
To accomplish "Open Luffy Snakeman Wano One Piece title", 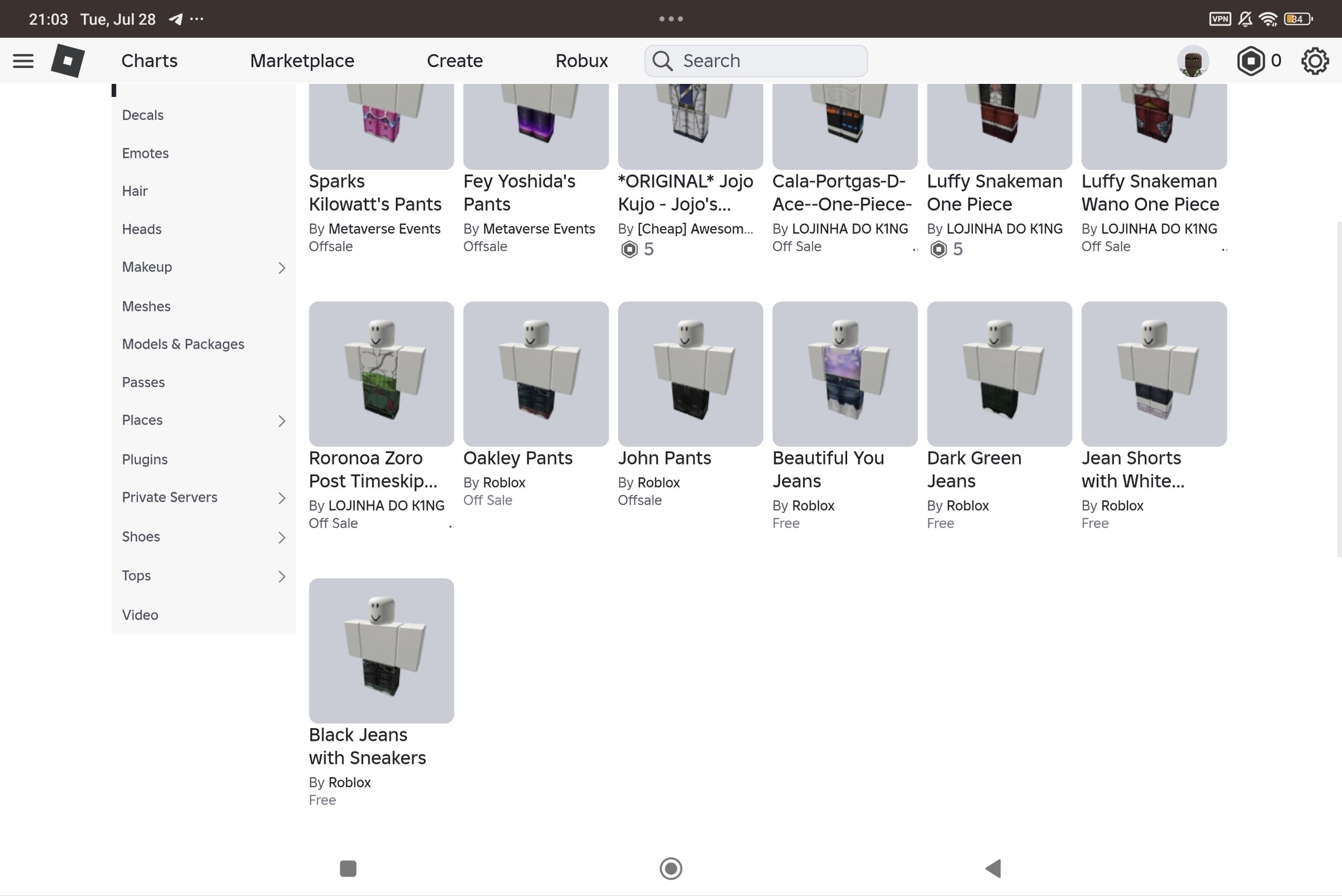I will (x=1150, y=192).
